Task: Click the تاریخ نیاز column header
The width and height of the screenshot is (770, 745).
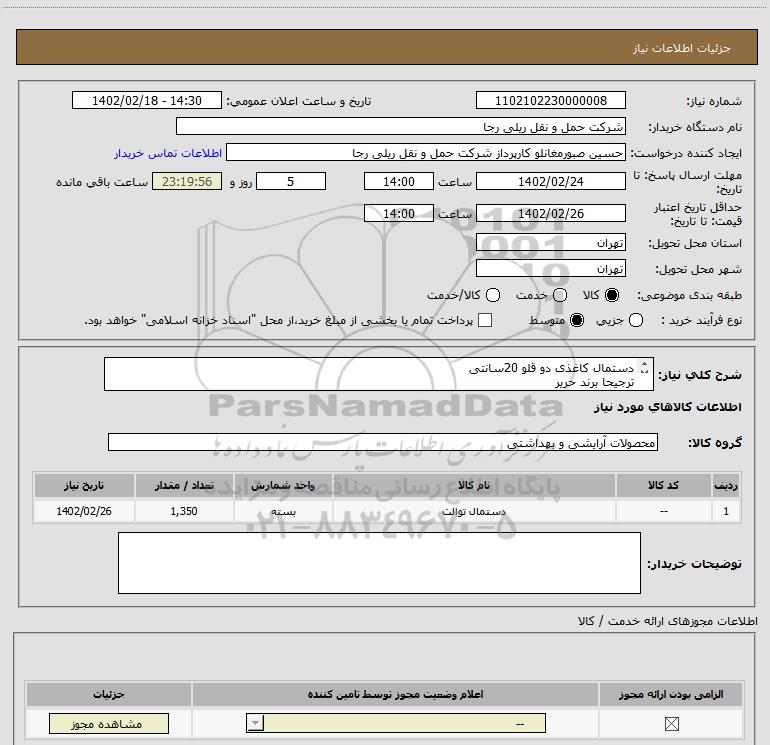Action: 84,485
